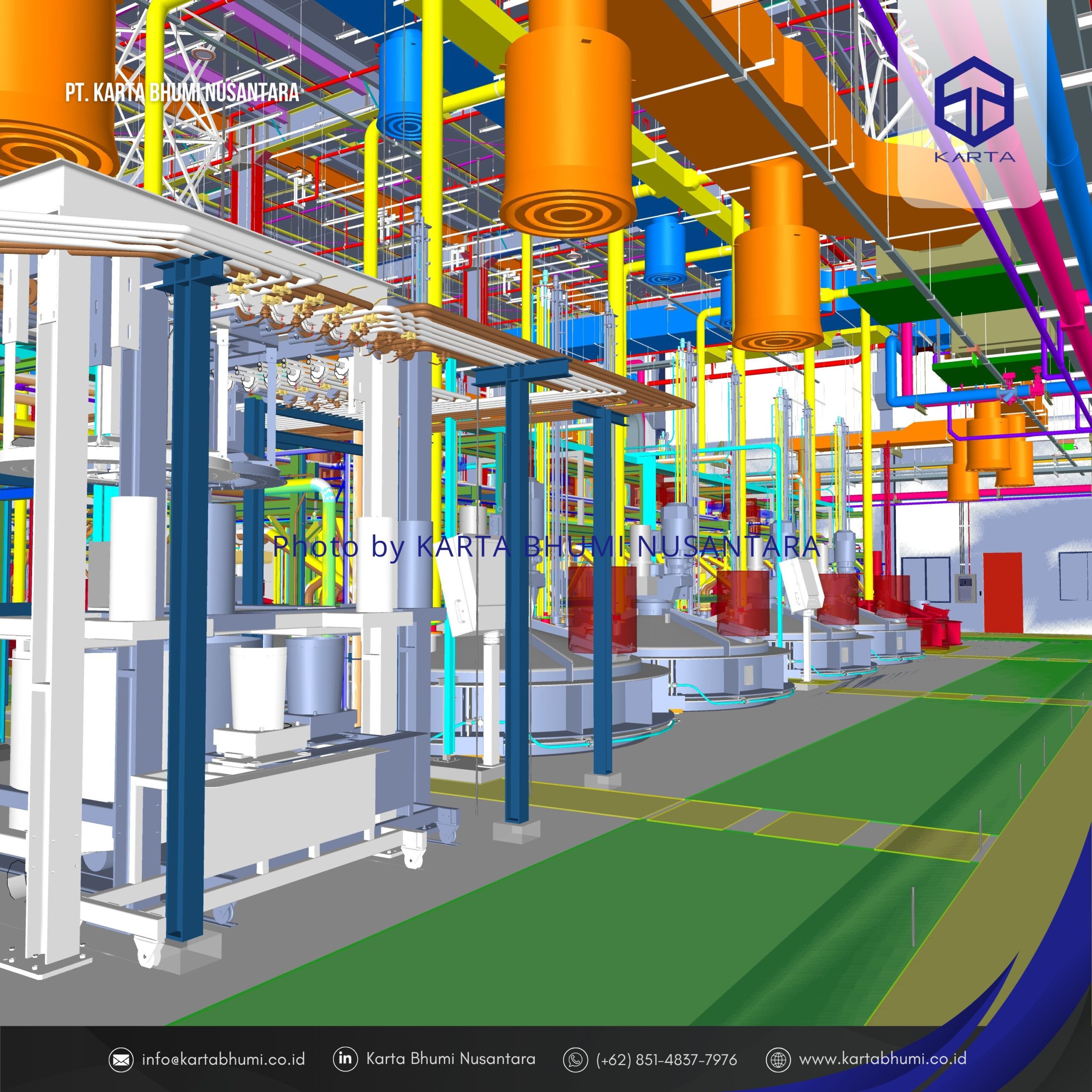Image resolution: width=1092 pixels, height=1092 pixels.
Task: Open the info@kartabhumi.co.id email address
Action: [x=223, y=1059]
